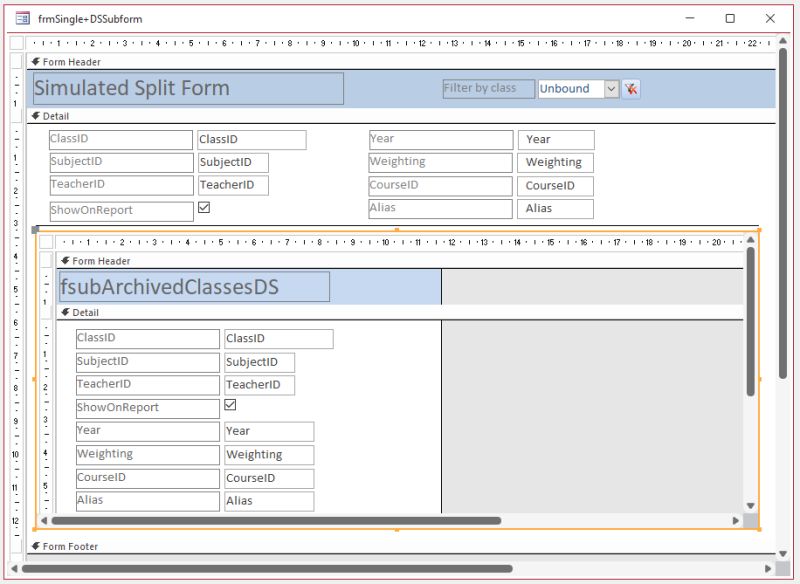Toggle the ShowOnReport checkbox in the subform

click(x=230, y=407)
